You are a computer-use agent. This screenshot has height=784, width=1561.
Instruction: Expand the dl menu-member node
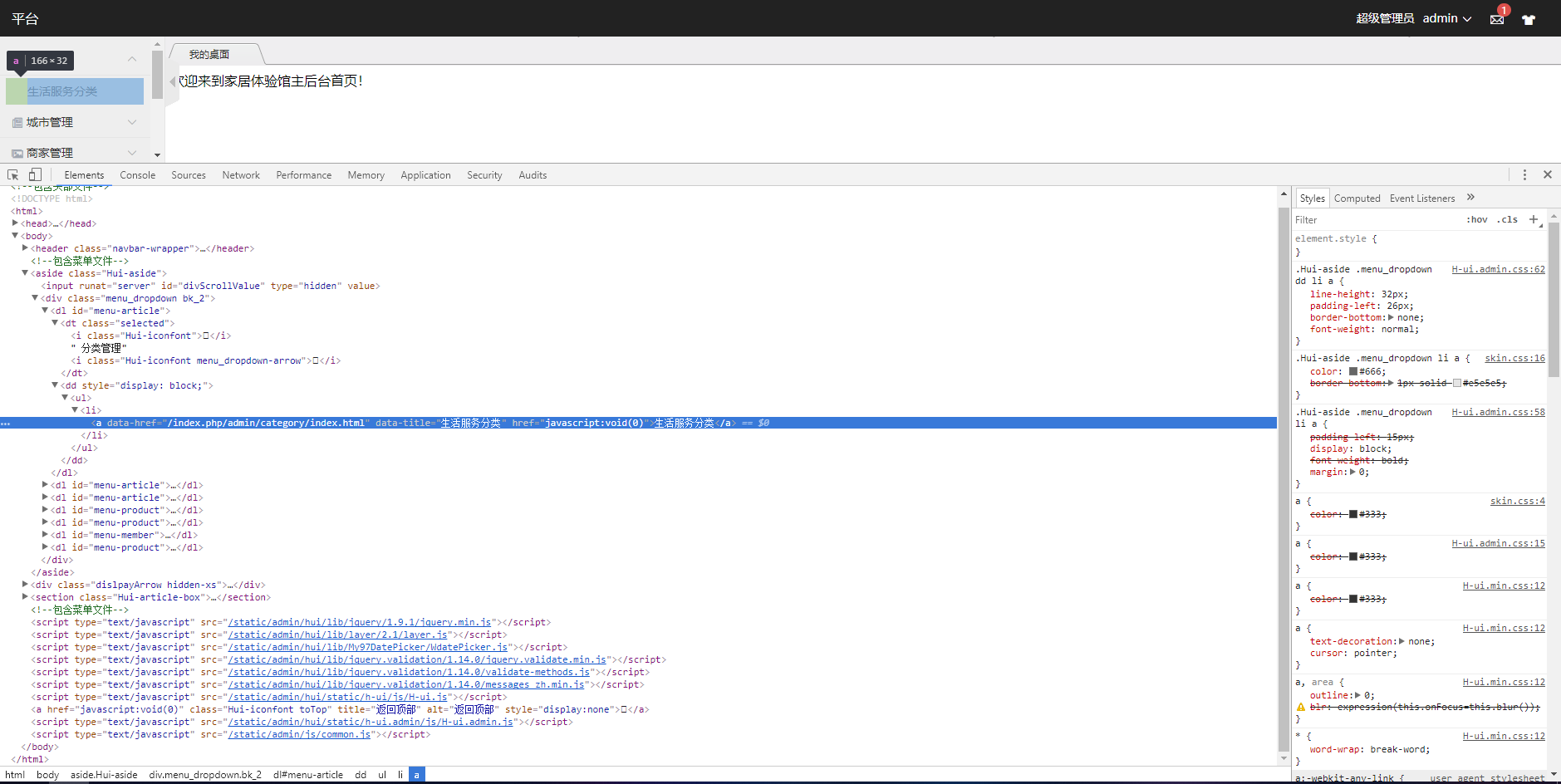45,534
